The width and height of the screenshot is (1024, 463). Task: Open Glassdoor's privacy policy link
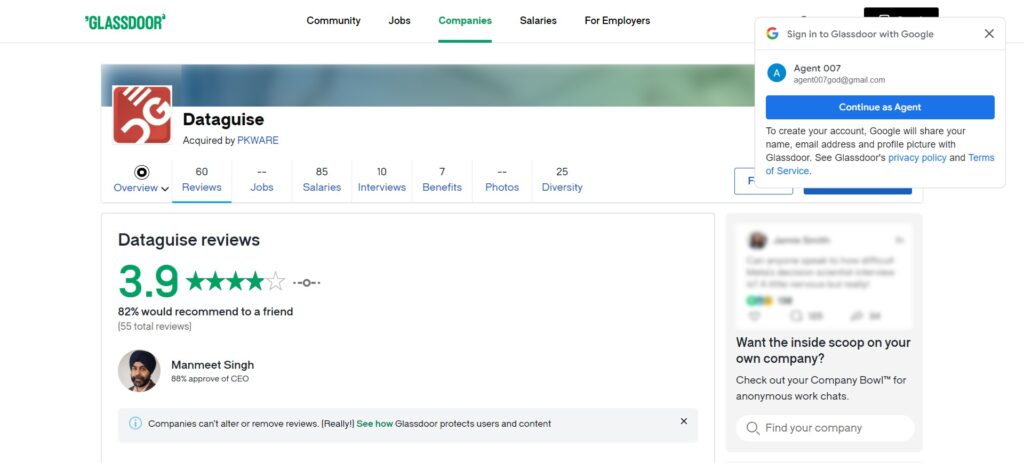pos(917,158)
